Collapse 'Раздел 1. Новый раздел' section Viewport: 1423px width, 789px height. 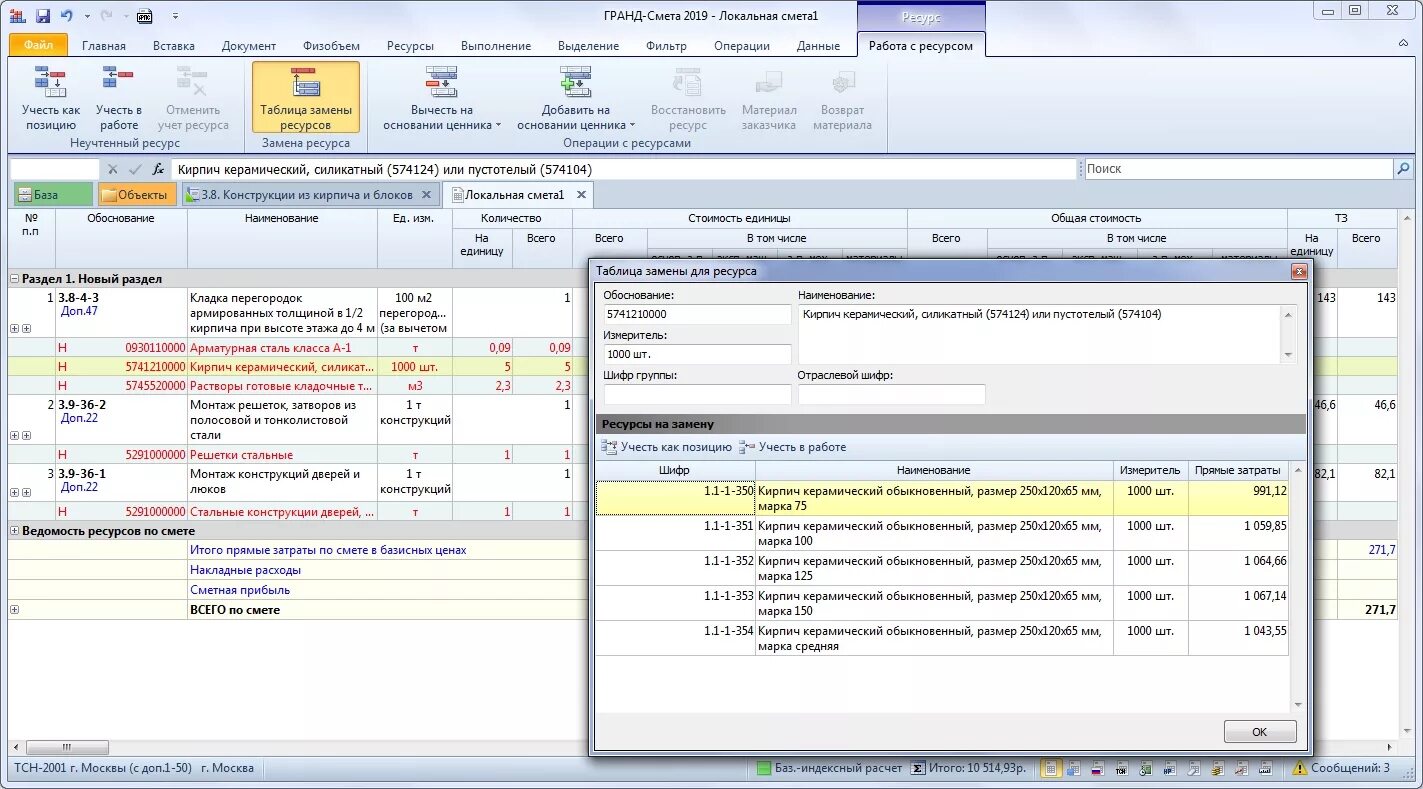(15, 279)
